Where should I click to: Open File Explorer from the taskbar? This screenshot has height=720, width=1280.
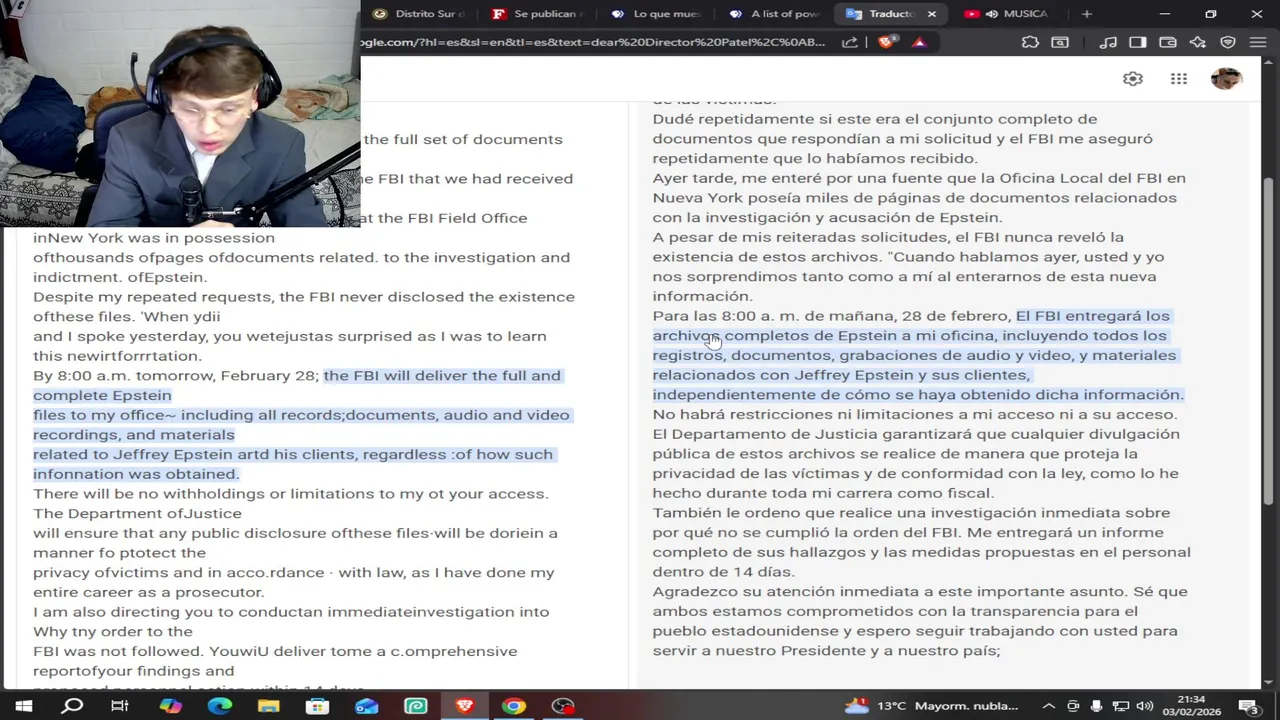268,706
